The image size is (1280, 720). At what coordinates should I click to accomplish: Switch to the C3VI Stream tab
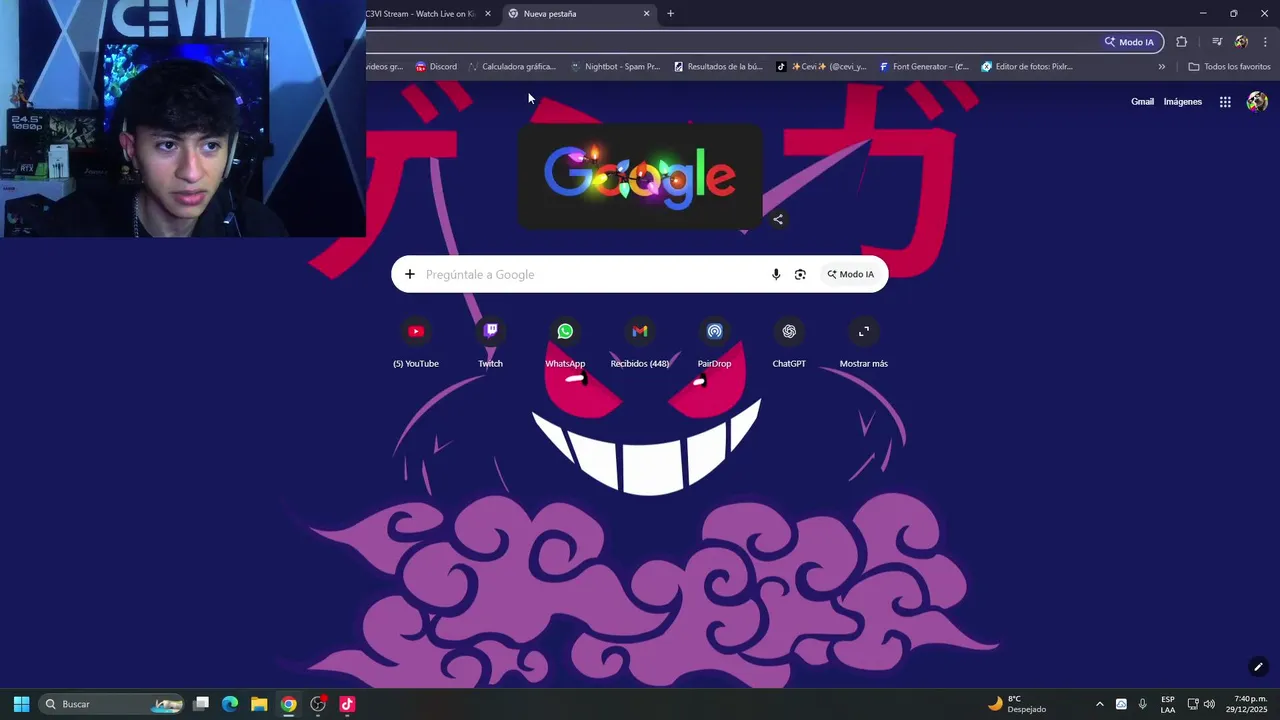pos(420,14)
